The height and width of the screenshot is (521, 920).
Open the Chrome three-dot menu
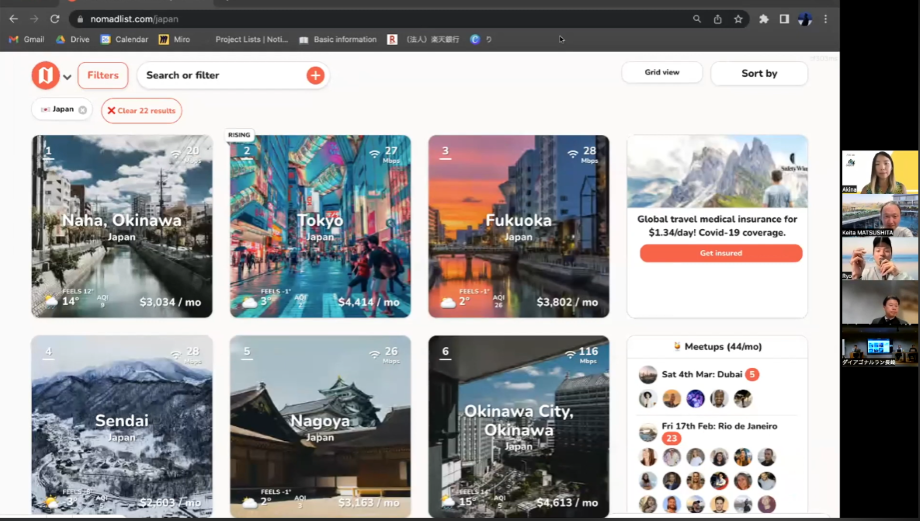coord(826,19)
